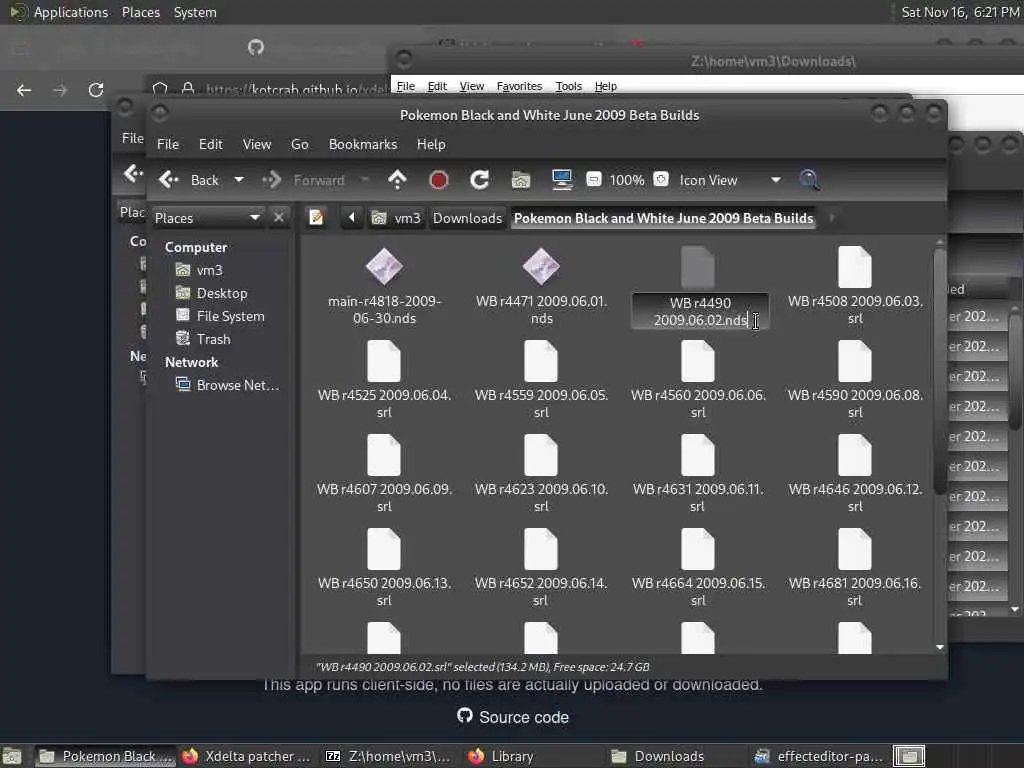Click the Up folder arrow icon
The height and width of the screenshot is (768, 1024).
click(x=397, y=180)
